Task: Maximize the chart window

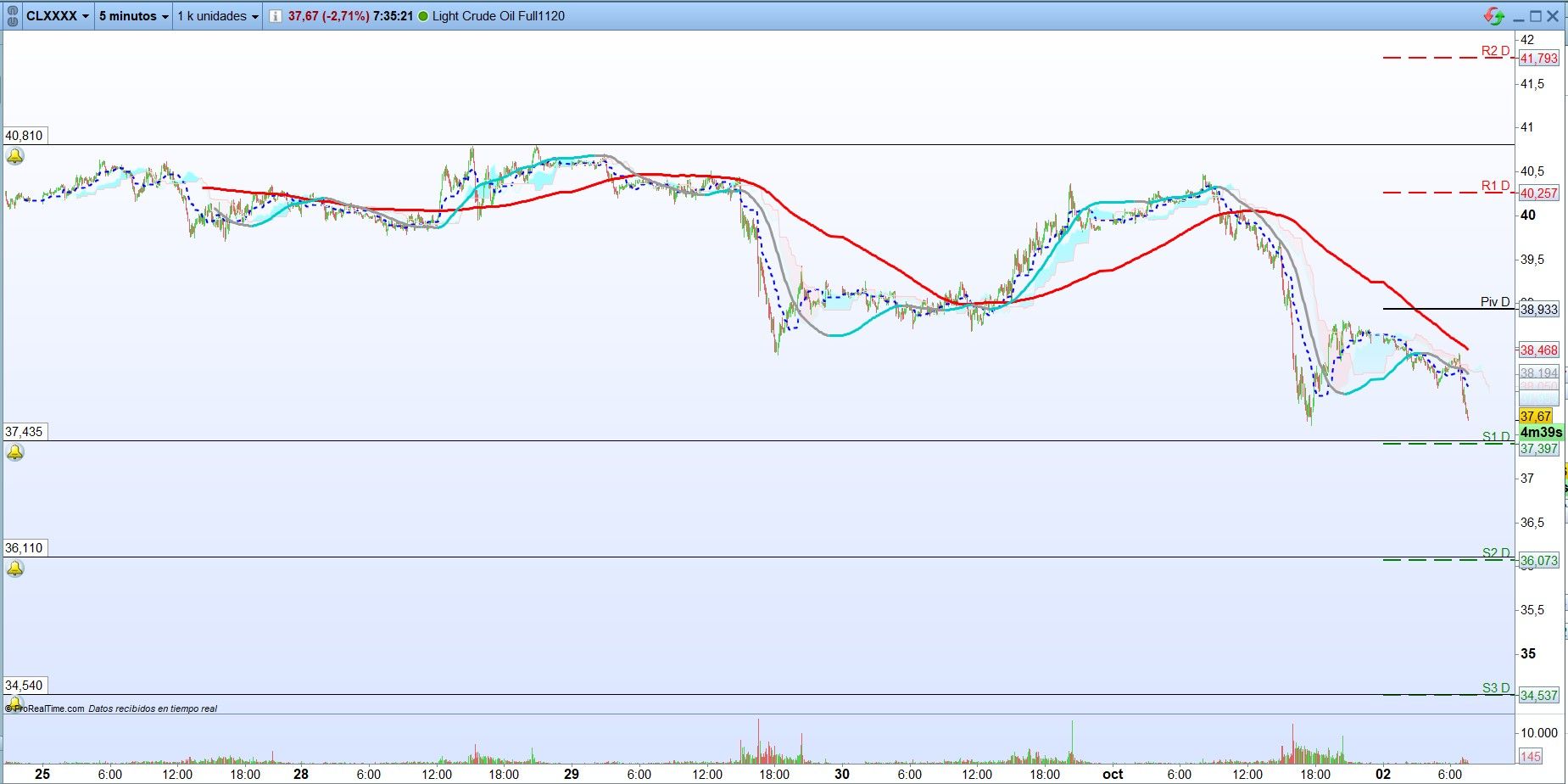Action: click(1536, 16)
